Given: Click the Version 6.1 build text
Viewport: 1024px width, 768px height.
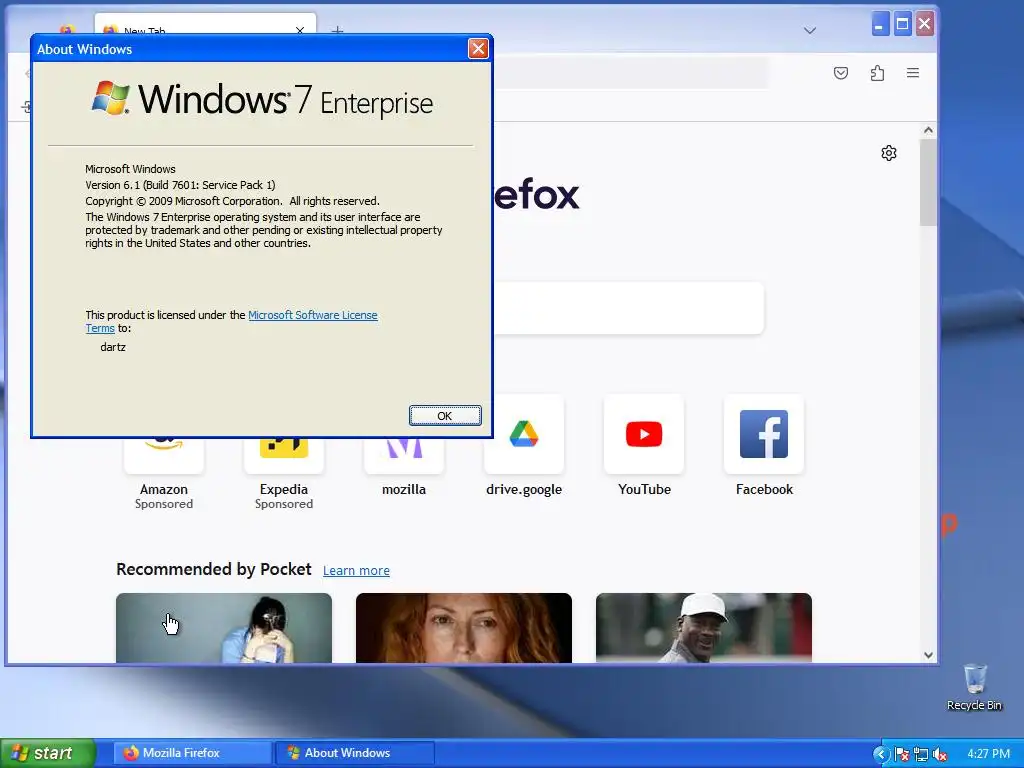Looking at the screenshot, I should [x=180, y=185].
